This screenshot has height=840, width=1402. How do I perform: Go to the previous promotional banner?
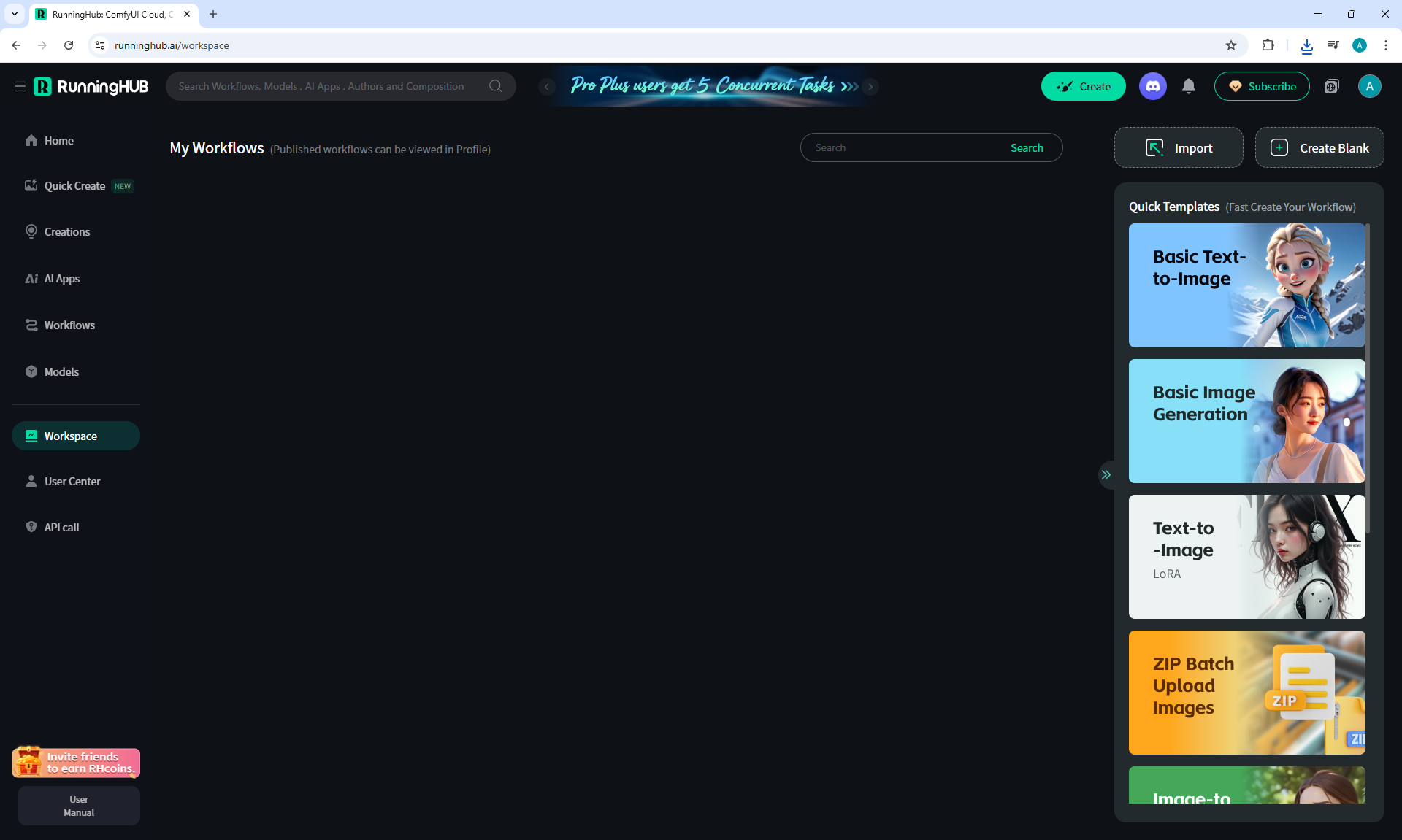(x=546, y=86)
